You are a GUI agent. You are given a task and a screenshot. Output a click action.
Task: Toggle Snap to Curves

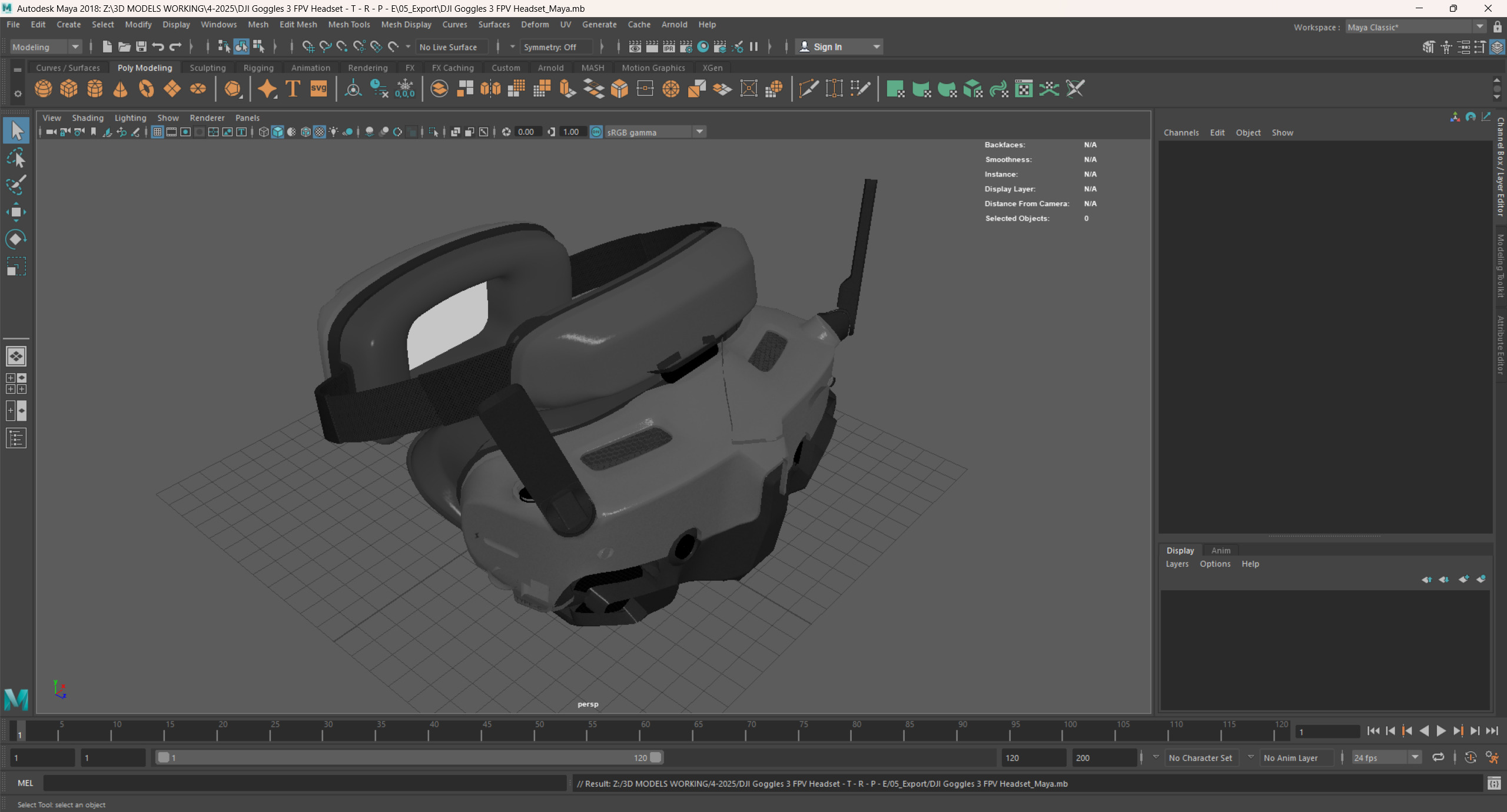pyautogui.click(x=325, y=46)
